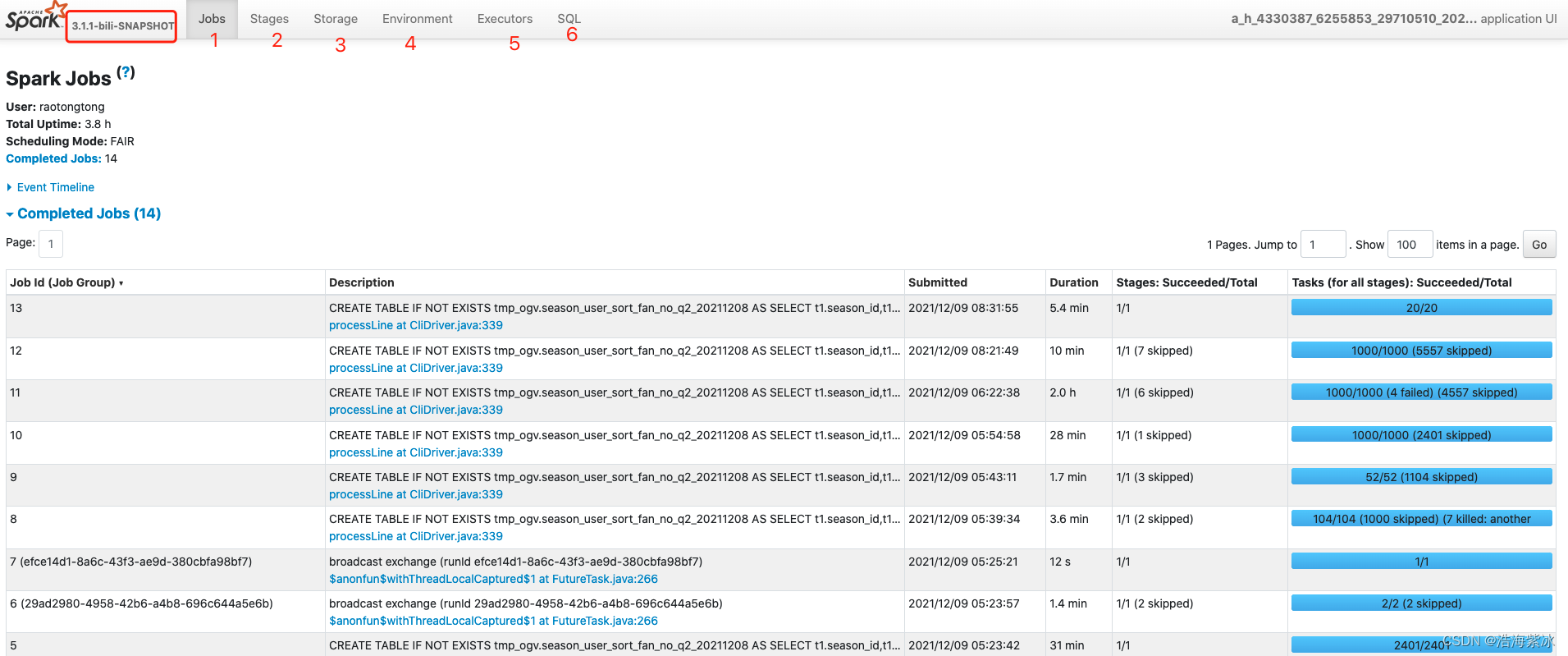This screenshot has height=656, width=1568.
Task: Open the Storage tab
Action: [336, 19]
